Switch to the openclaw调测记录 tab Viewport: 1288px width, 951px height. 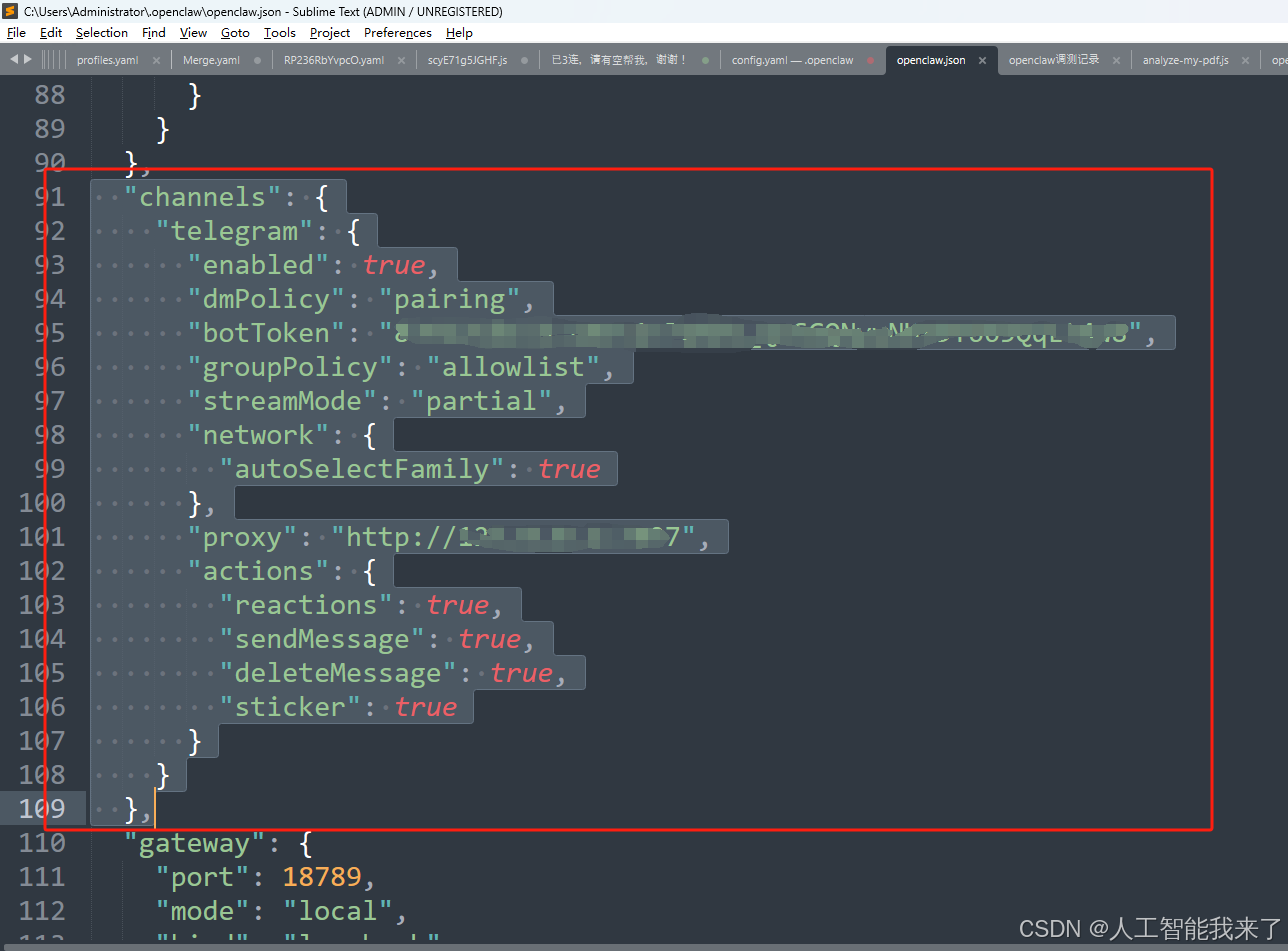pyautogui.click(x=1054, y=60)
